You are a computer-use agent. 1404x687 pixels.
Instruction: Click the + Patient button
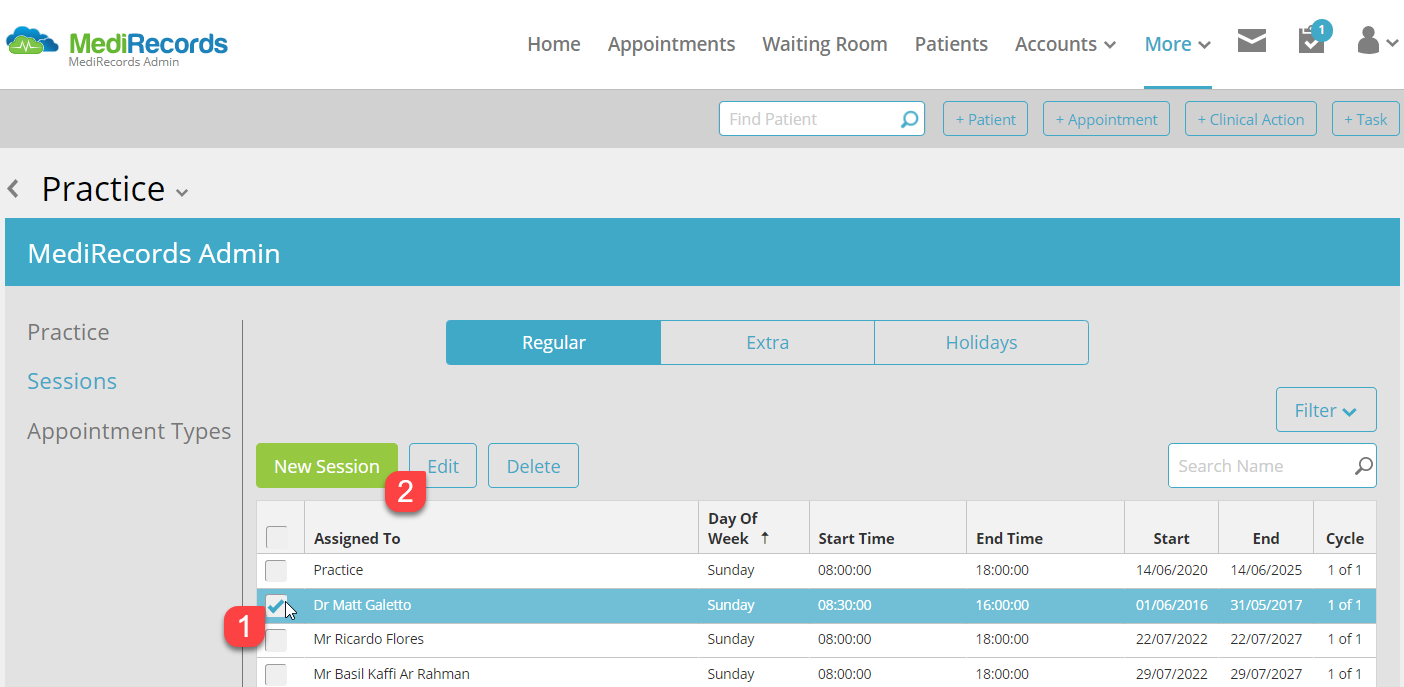click(985, 119)
